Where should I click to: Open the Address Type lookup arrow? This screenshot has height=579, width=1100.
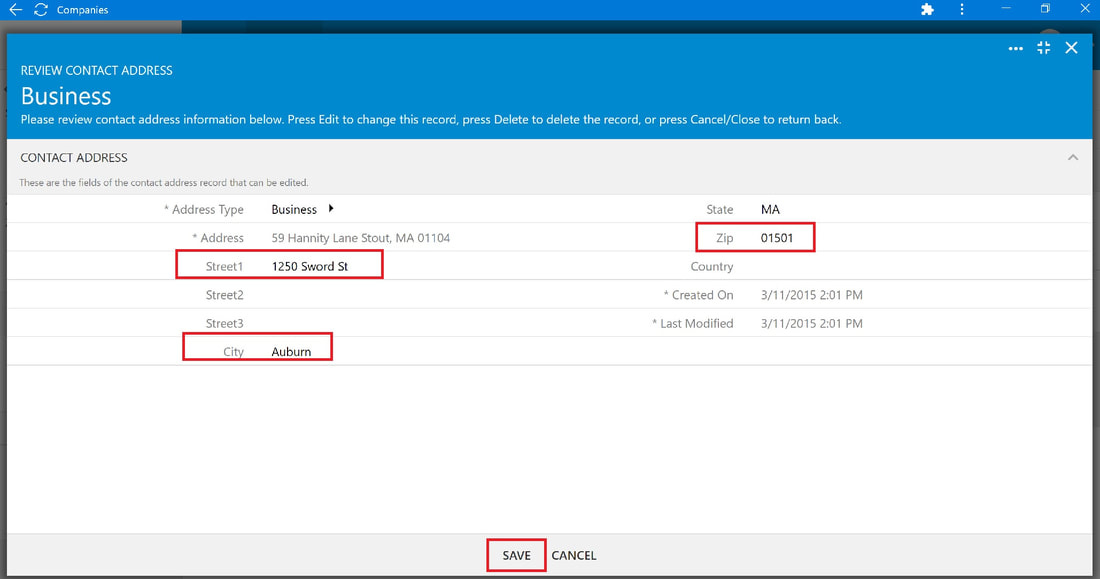pyautogui.click(x=331, y=208)
